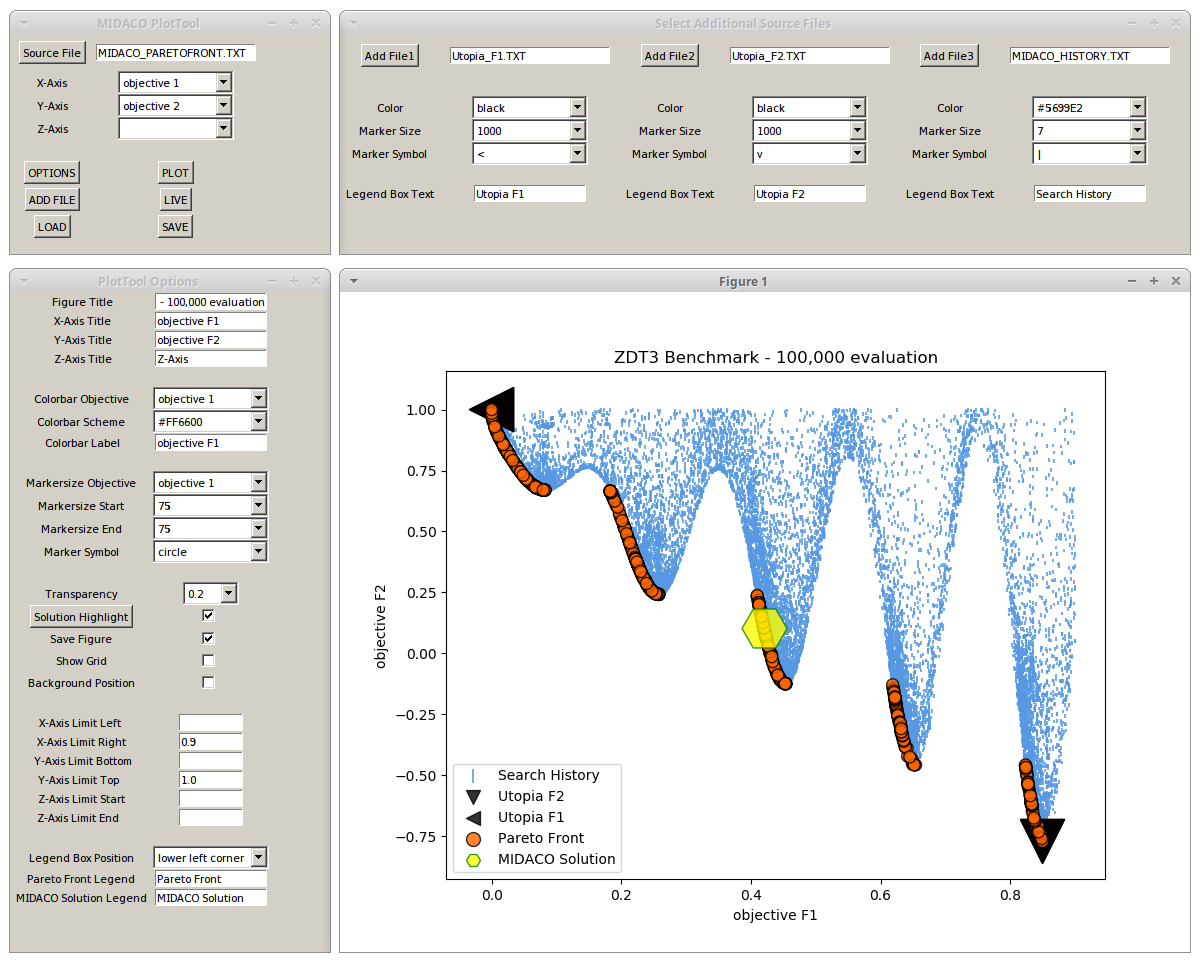
Task: Maximize the Figure 1 window
Action: click(1153, 282)
